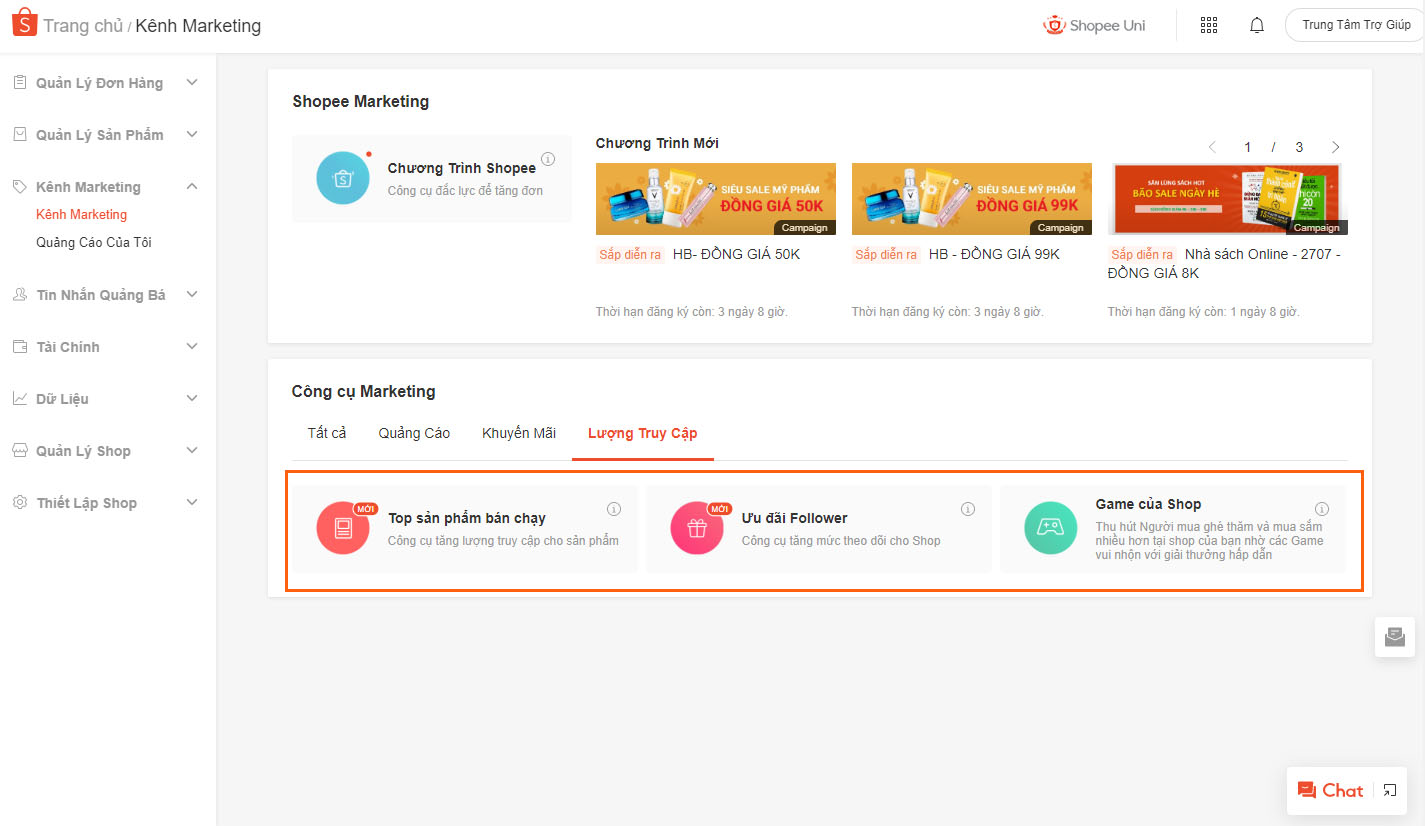Open the Nhà sách Online campaign banner
The image size is (1425, 826).
pyautogui.click(x=1228, y=199)
